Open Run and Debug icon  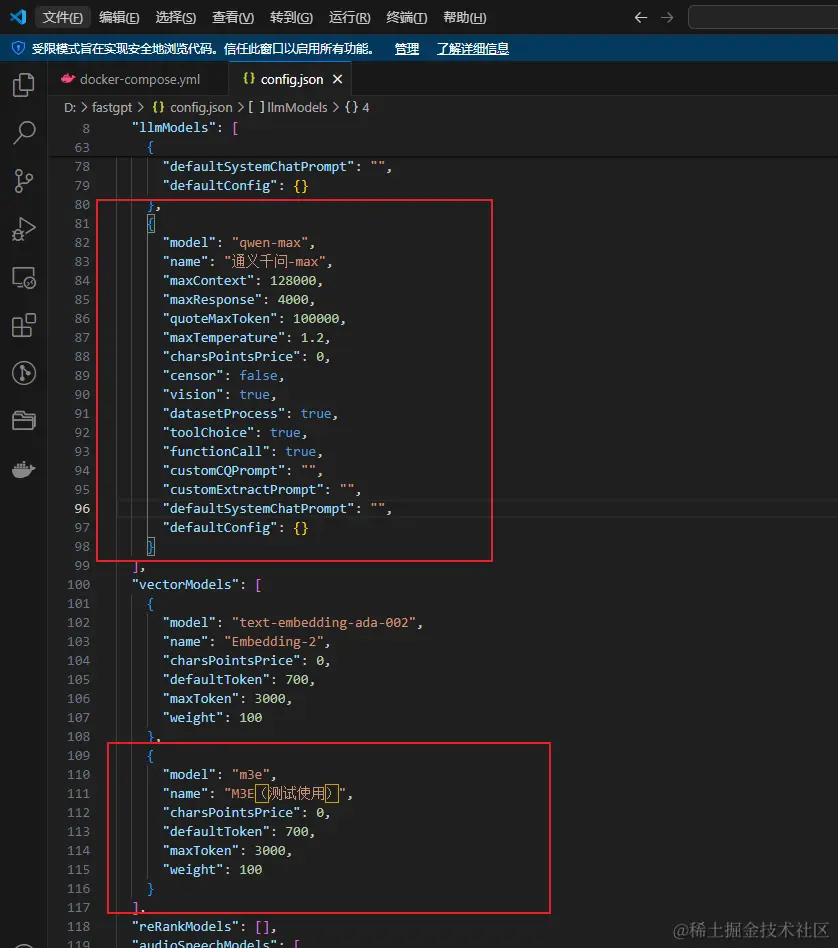click(x=24, y=229)
